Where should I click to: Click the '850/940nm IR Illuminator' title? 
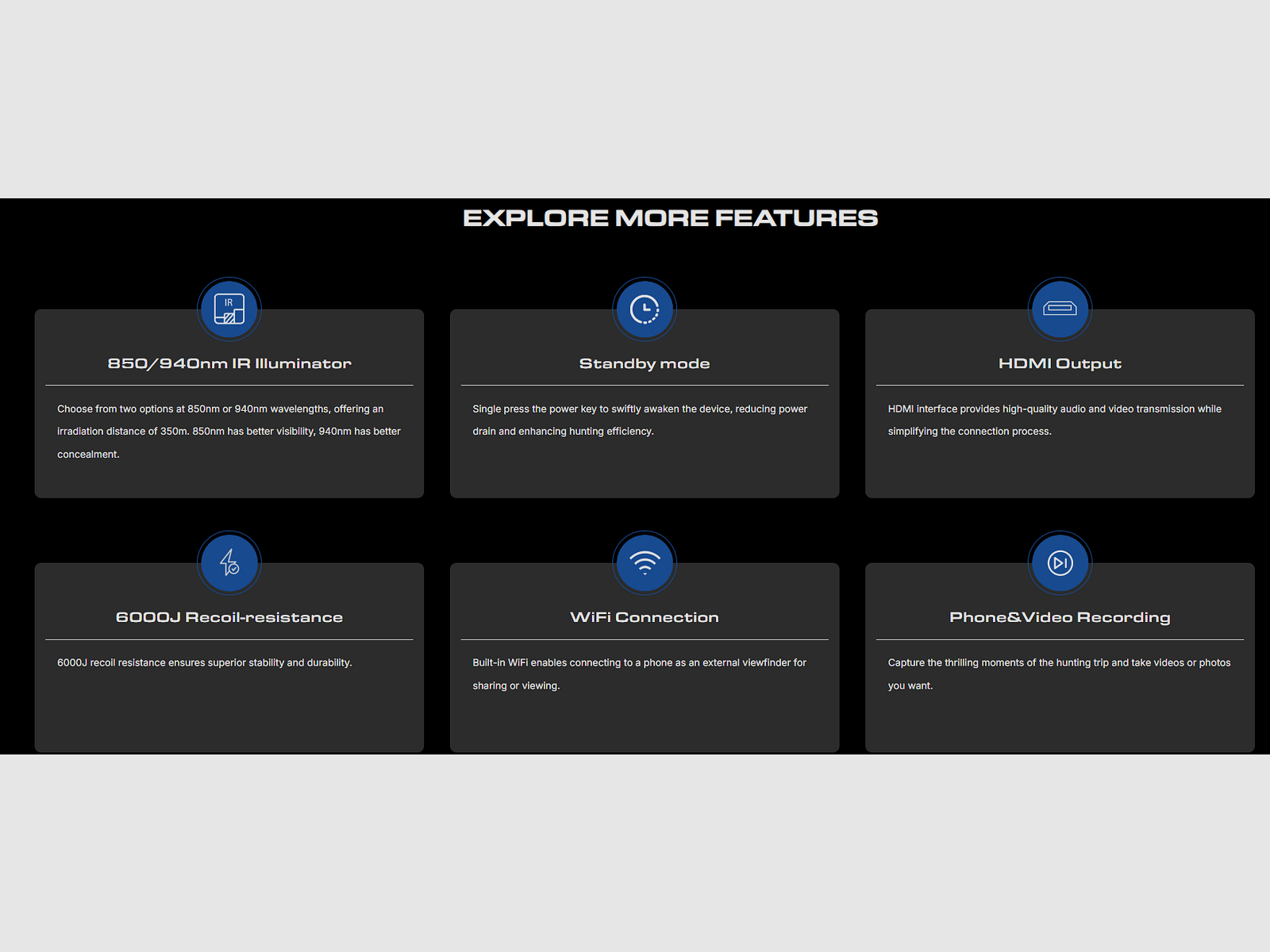[x=229, y=363]
